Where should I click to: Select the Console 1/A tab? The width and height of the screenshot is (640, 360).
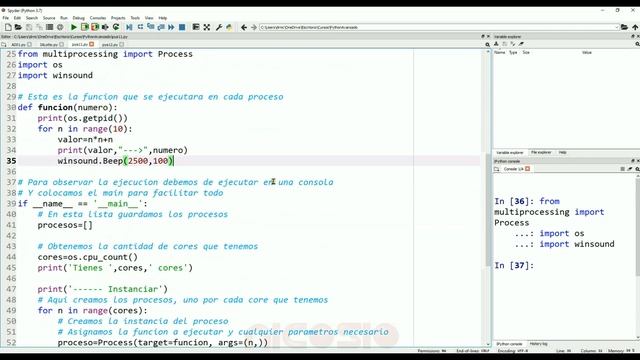[x=513, y=169]
